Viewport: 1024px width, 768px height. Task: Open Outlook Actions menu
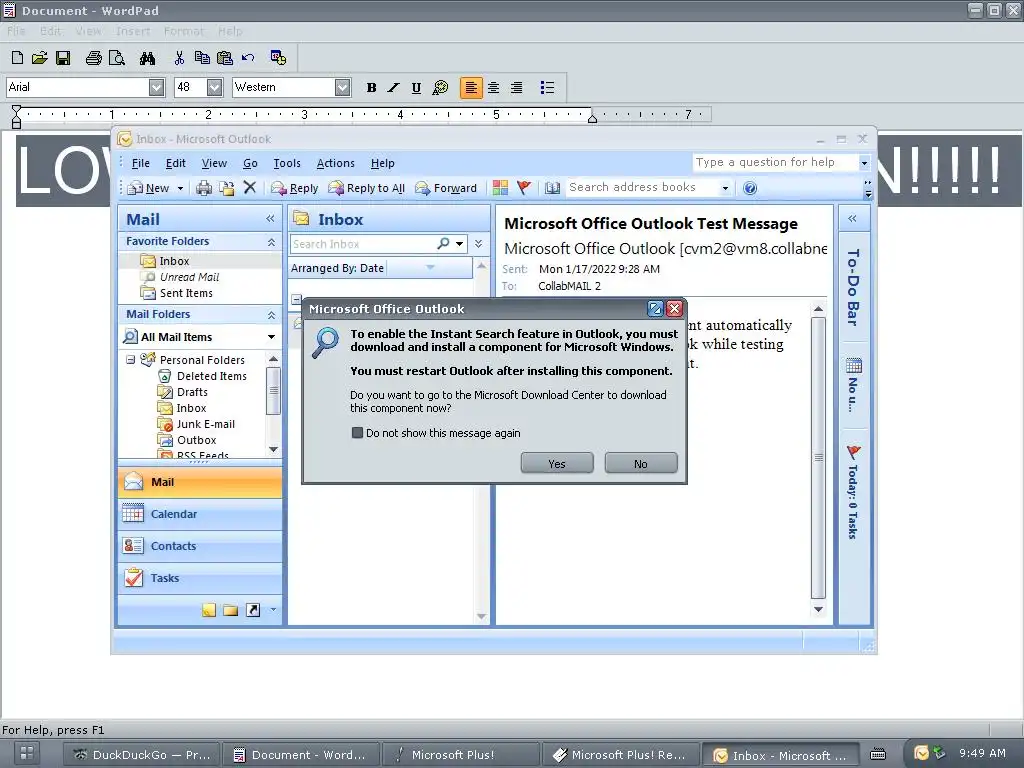[x=336, y=163]
